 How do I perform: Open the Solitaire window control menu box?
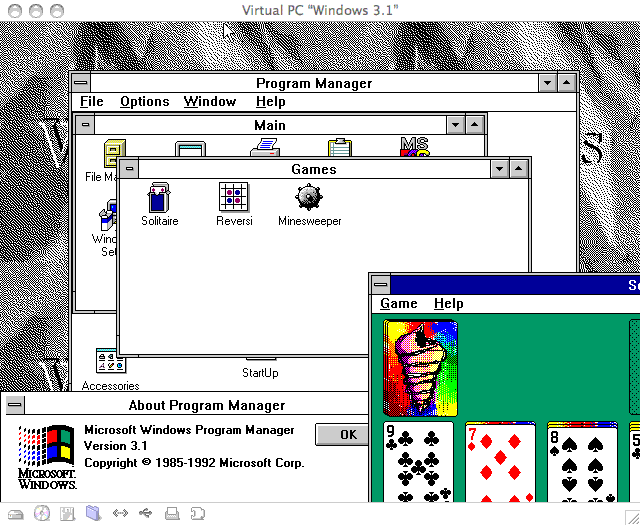381,284
